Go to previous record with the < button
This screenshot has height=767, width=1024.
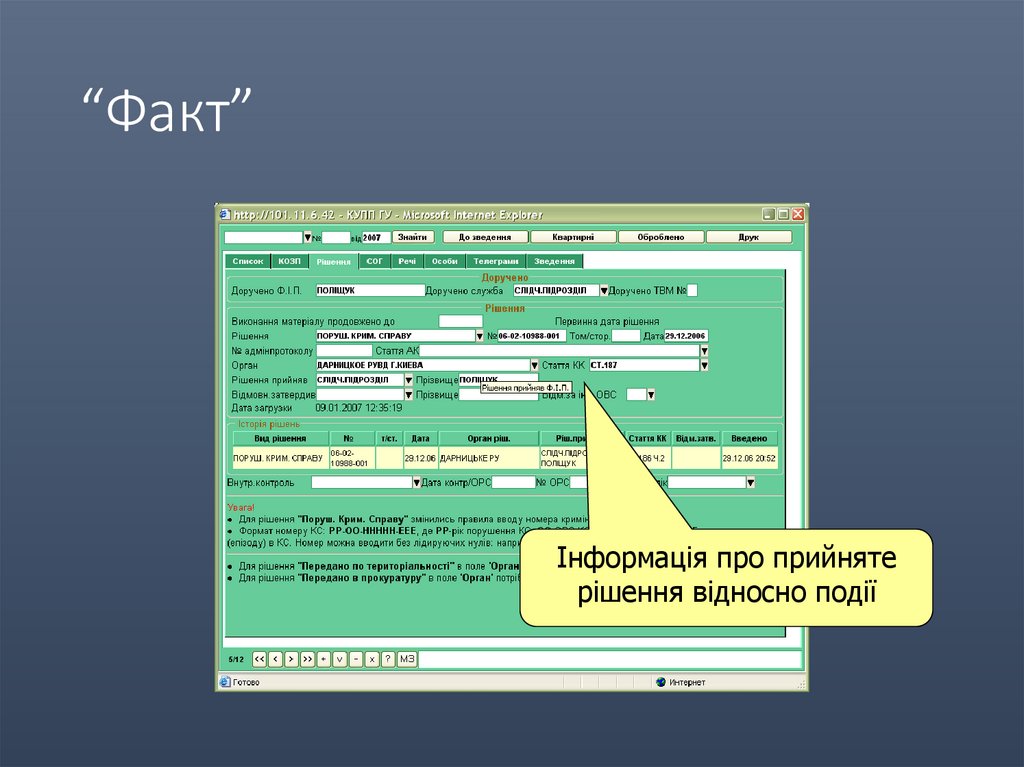[x=276, y=659]
